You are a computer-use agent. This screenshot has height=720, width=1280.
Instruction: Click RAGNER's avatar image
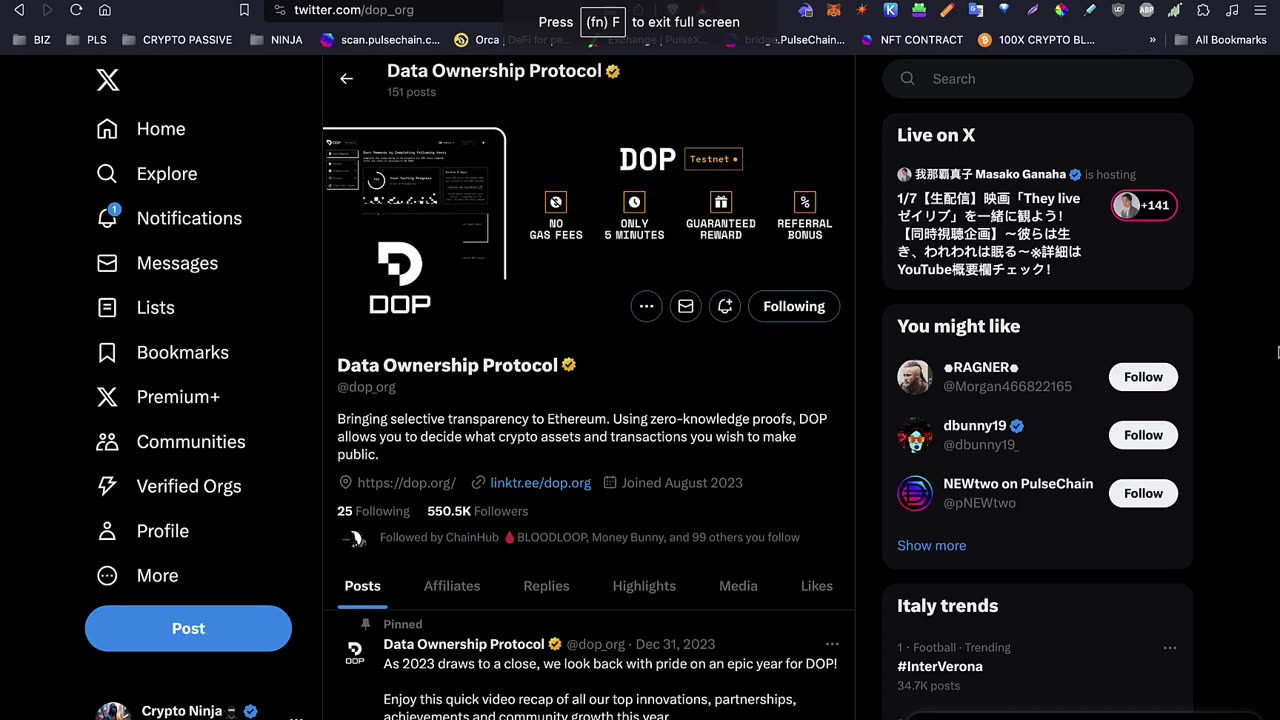(914, 377)
